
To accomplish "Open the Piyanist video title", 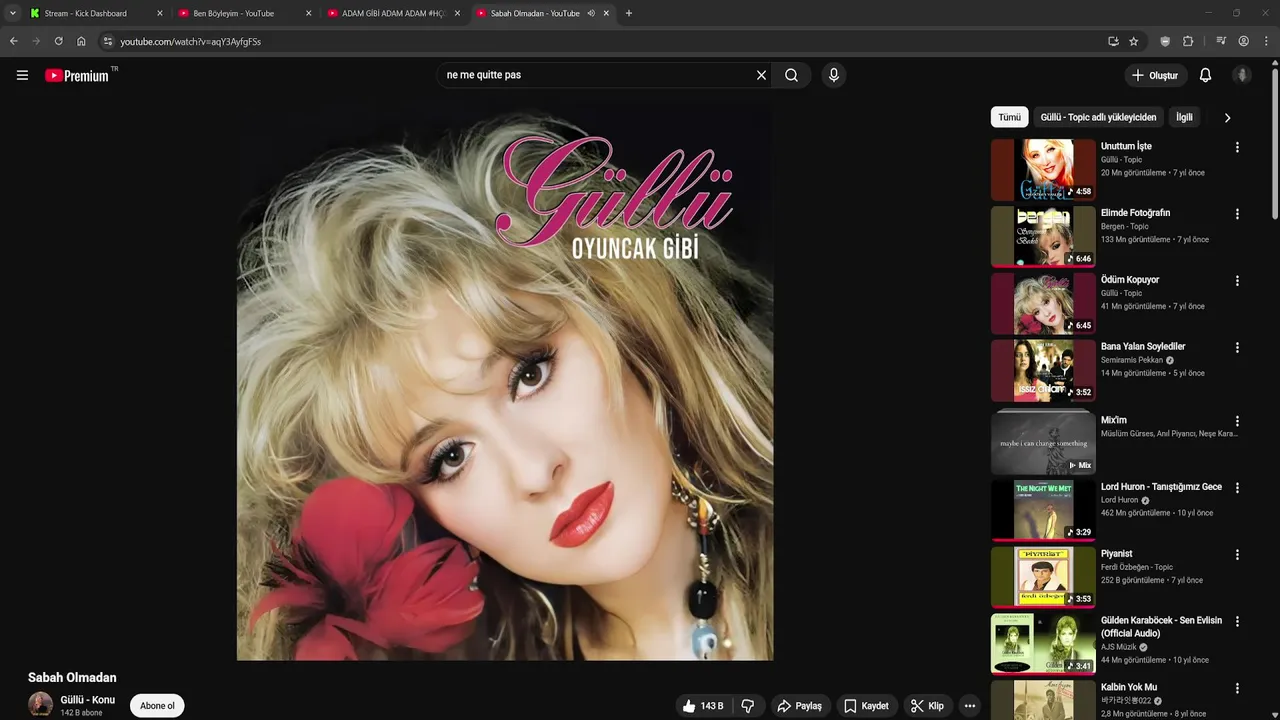I will 1117,554.
